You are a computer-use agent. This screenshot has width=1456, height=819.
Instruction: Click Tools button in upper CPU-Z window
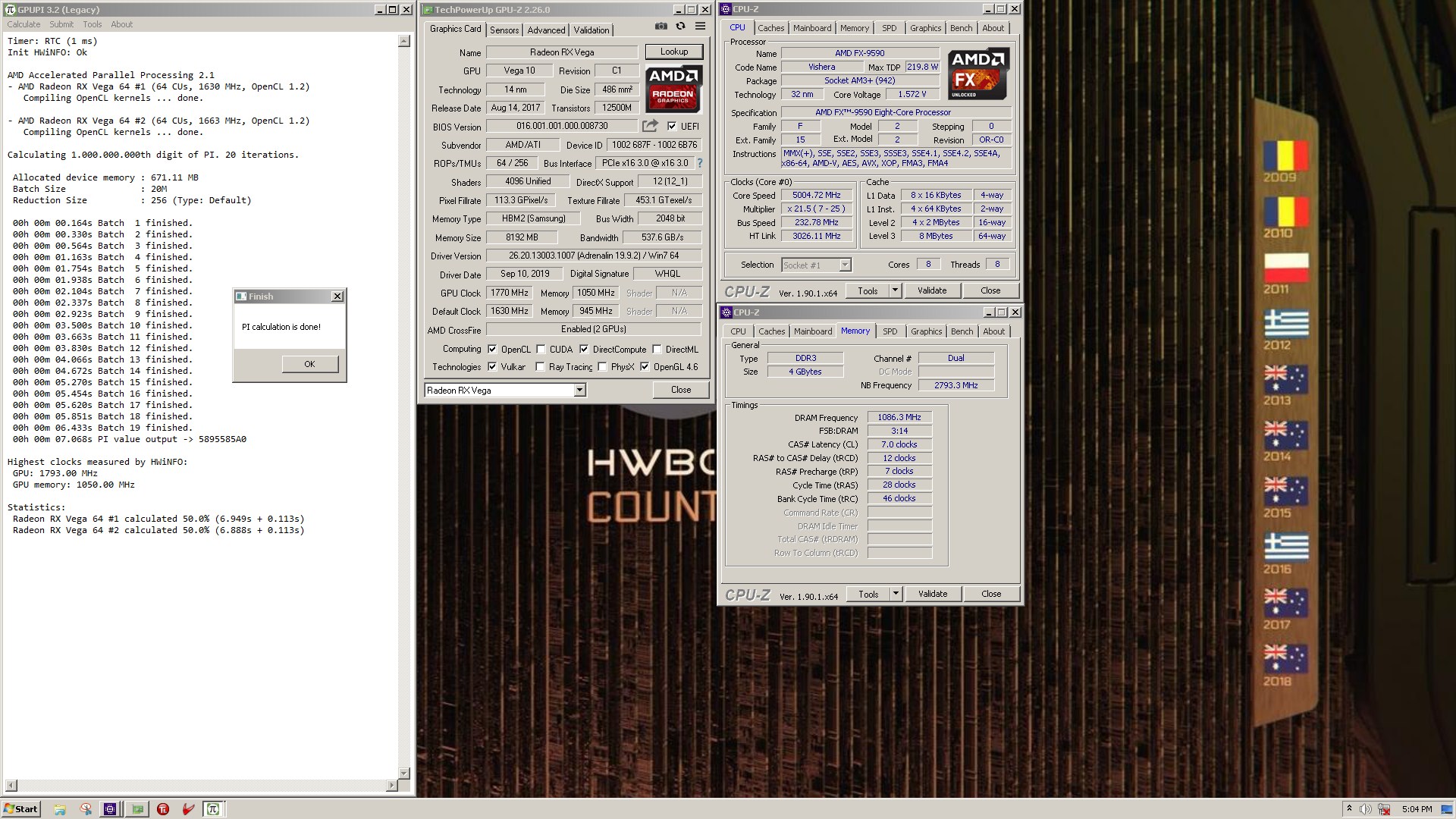[868, 290]
